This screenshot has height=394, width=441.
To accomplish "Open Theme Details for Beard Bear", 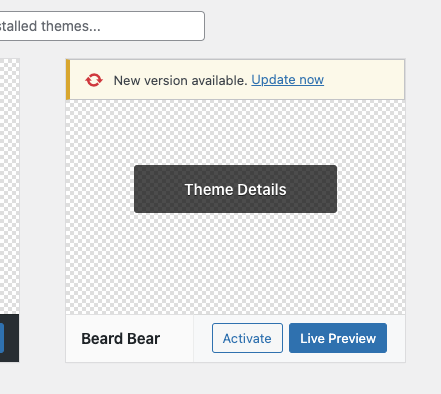I will tap(235, 189).
